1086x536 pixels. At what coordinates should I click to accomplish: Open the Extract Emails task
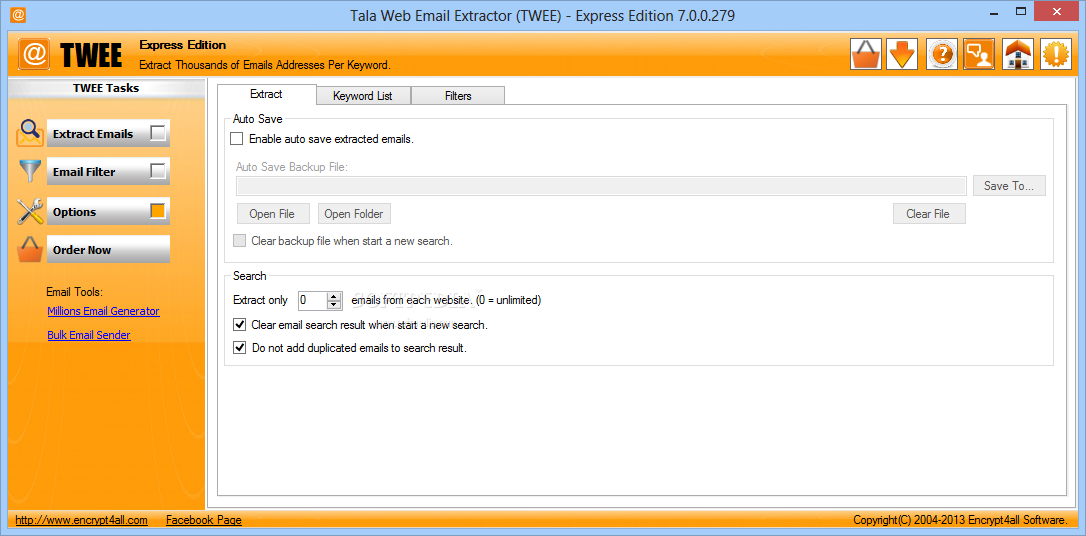tap(108, 134)
